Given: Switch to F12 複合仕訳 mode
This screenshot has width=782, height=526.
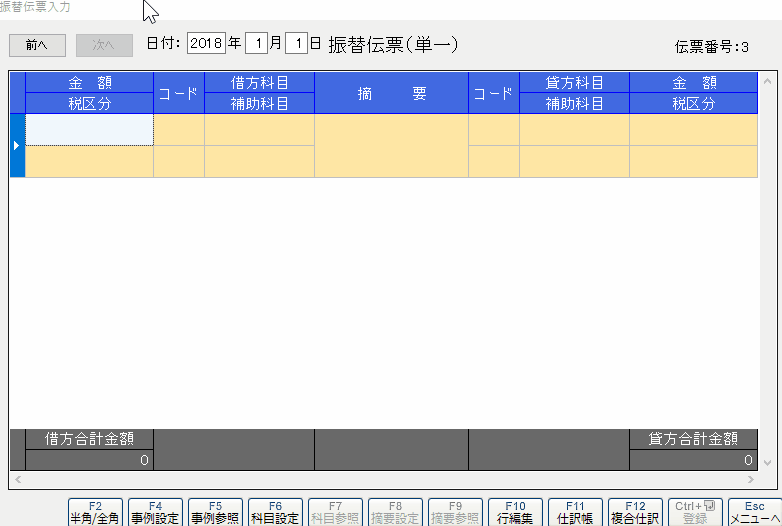Looking at the screenshot, I should pos(635,512).
